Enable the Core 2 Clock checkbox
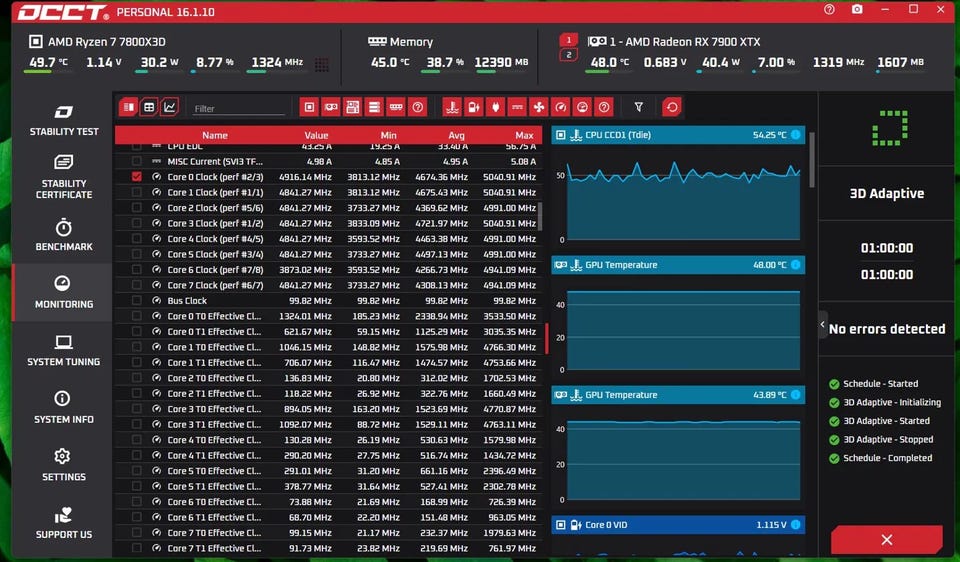Image resolution: width=960 pixels, height=562 pixels. tap(136, 208)
